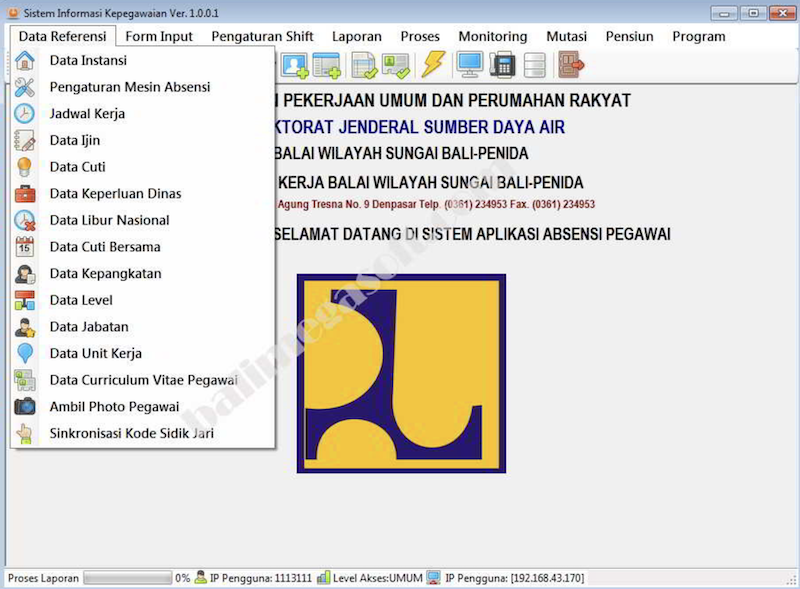Click the exit door toolbar icon
Image resolution: width=800 pixels, height=589 pixels.
tap(571, 65)
